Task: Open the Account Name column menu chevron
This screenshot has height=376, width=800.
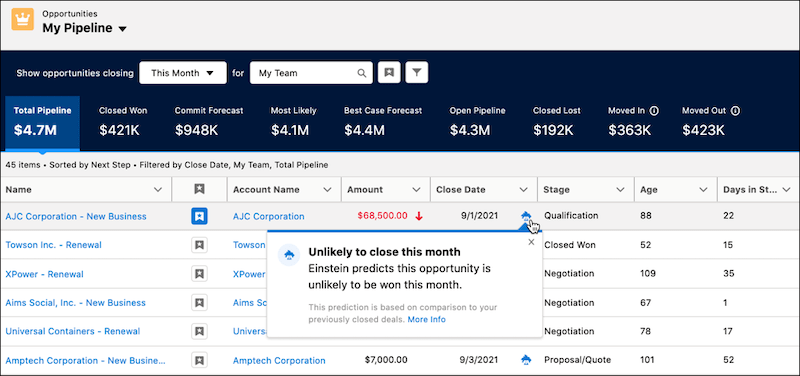Action: (328, 190)
